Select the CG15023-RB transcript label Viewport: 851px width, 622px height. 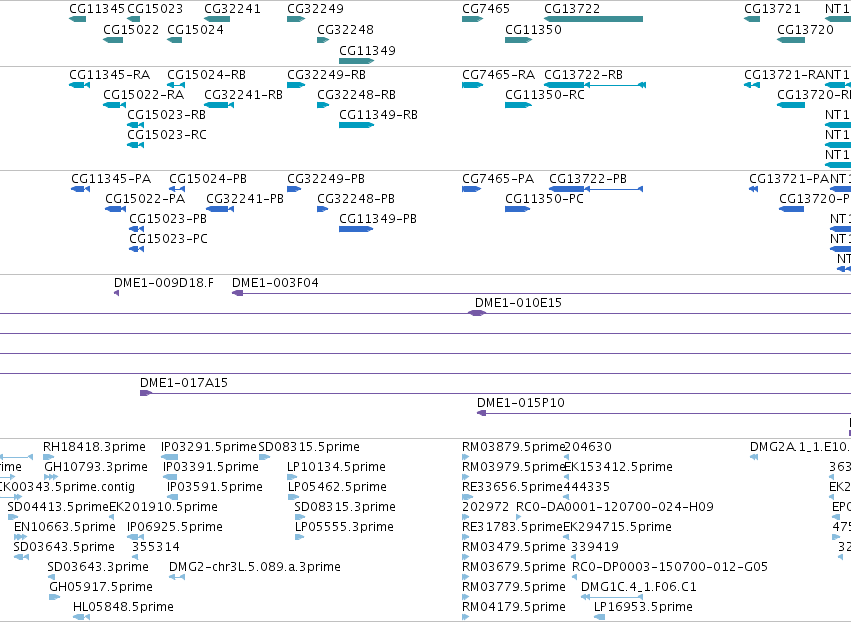(167, 115)
